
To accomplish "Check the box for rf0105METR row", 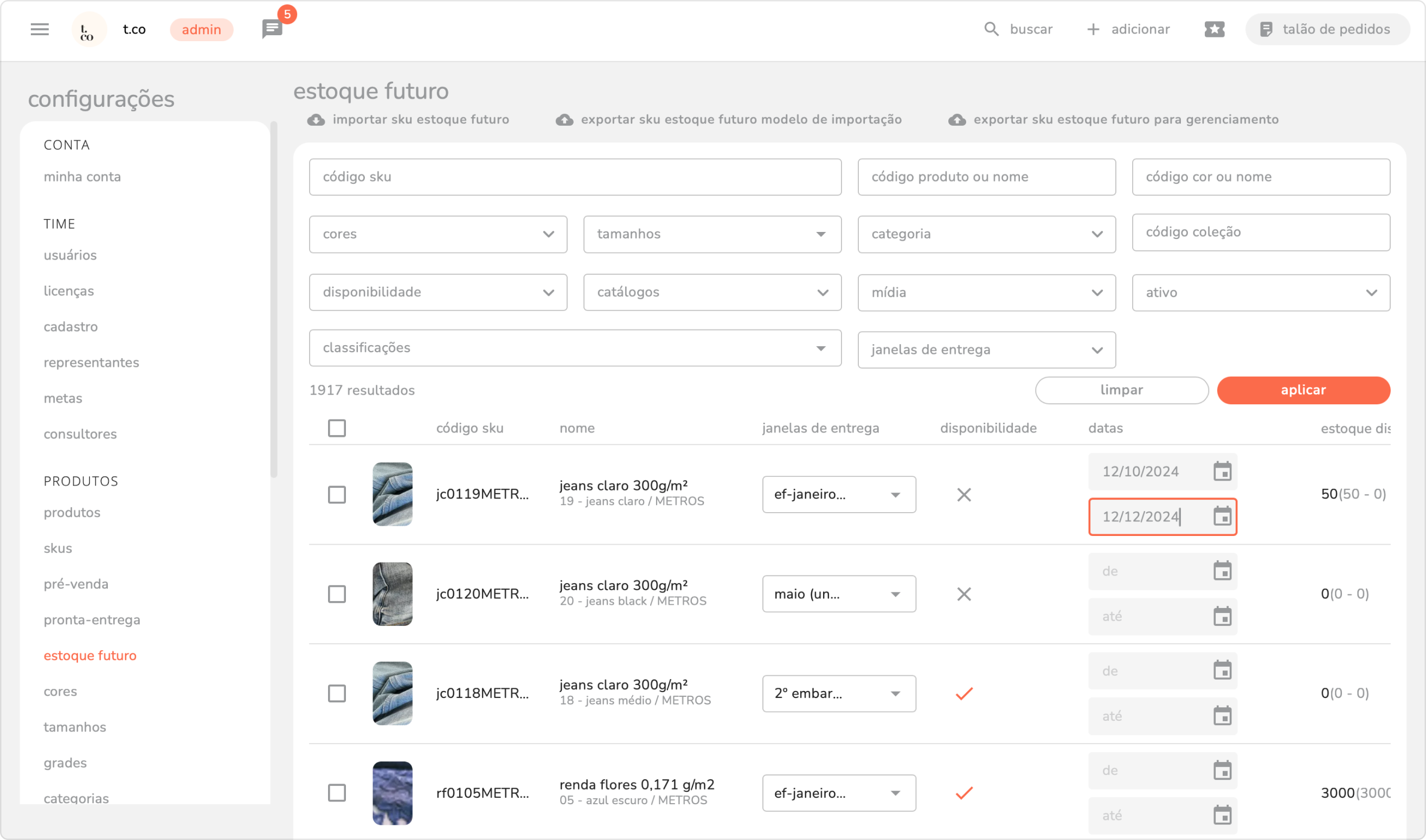I will click(337, 793).
